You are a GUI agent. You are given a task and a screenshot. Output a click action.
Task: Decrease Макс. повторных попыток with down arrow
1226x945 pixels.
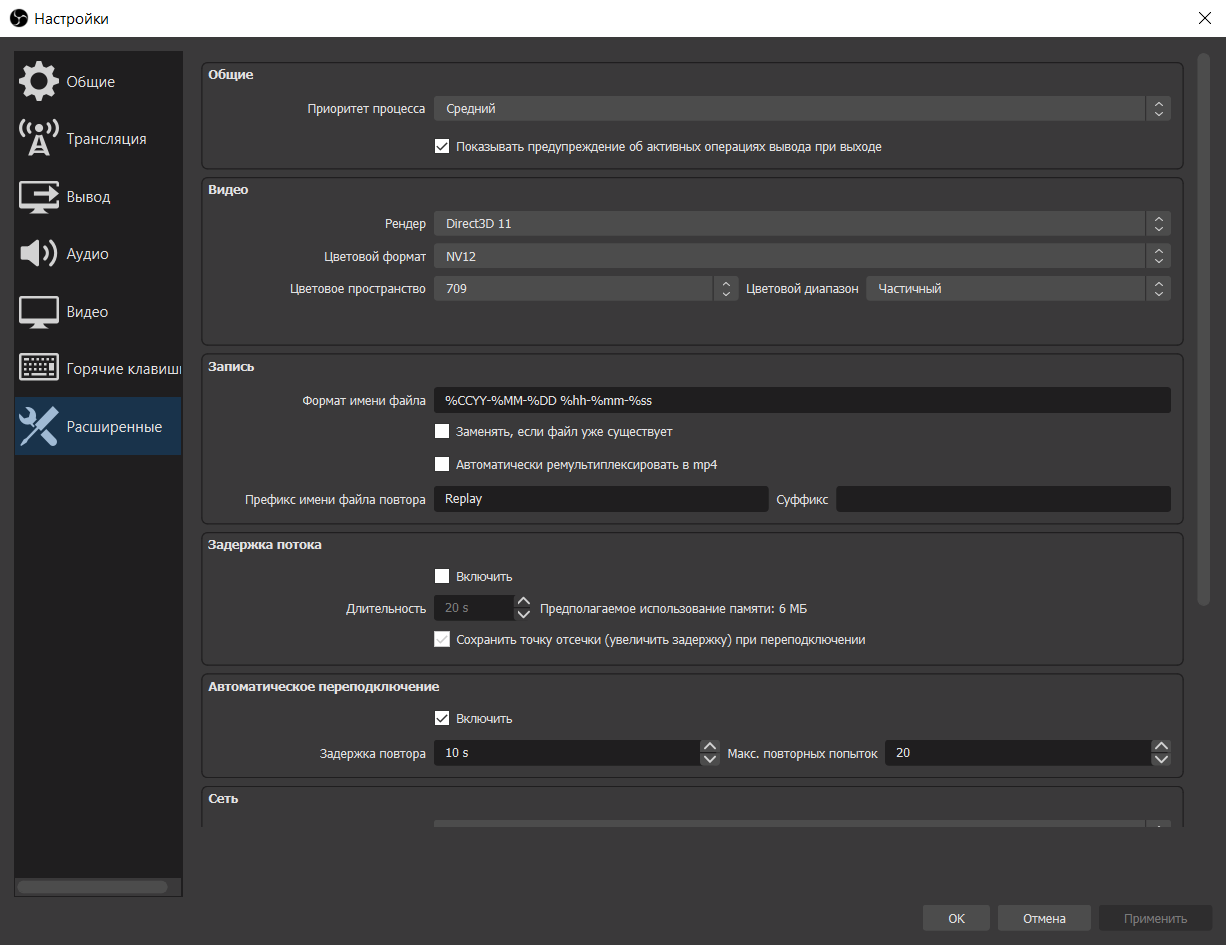coord(1161,759)
